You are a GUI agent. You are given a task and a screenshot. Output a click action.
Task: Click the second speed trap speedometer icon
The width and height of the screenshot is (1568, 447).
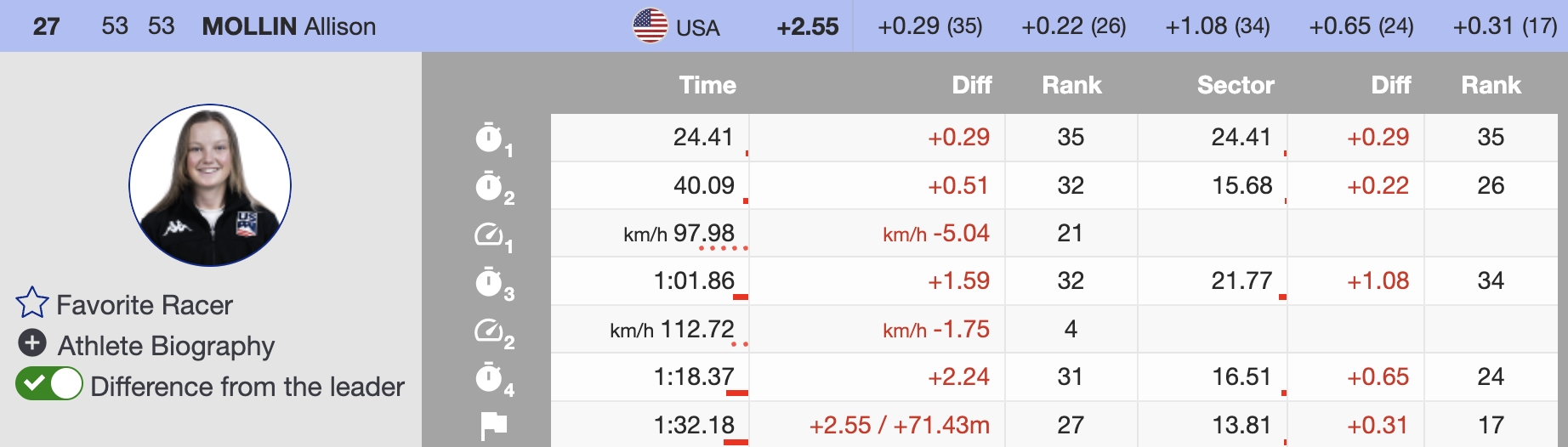[489, 330]
